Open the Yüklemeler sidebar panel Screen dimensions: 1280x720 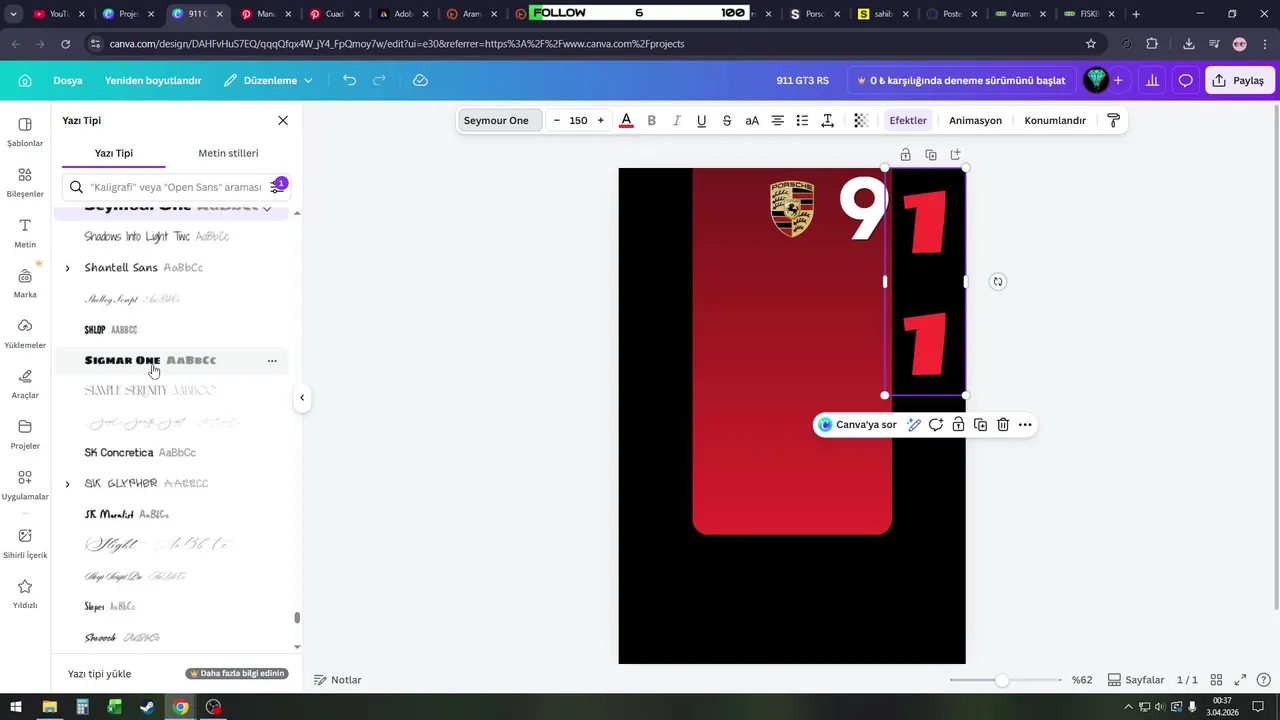click(x=25, y=334)
